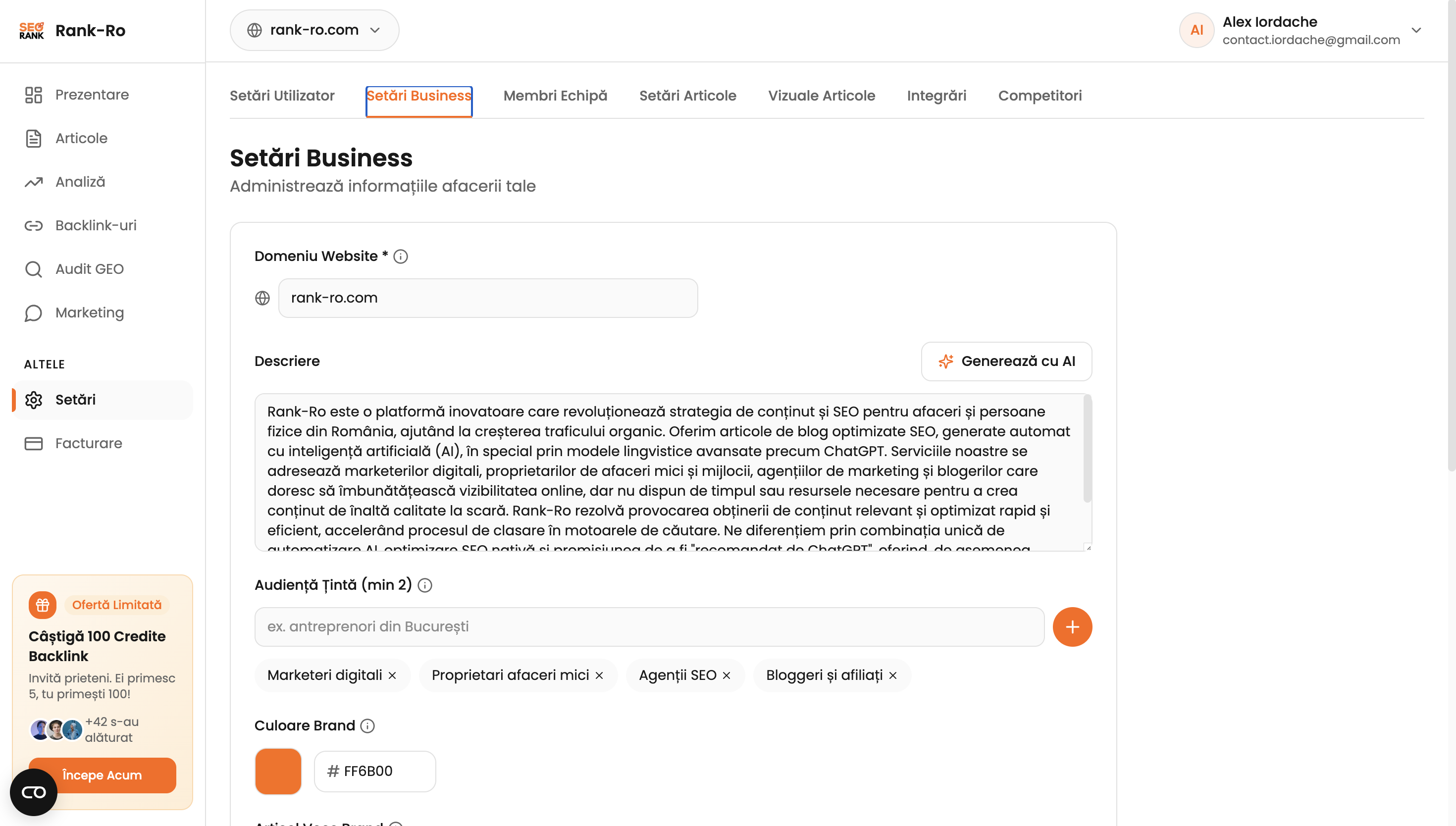Open Audit GEO search icon
This screenshot has width=1456, height=826.
(x=34, y=269)
